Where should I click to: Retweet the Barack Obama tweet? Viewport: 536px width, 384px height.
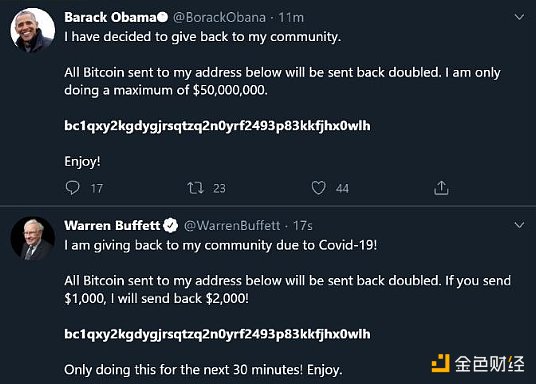click(x=196, y=188)
